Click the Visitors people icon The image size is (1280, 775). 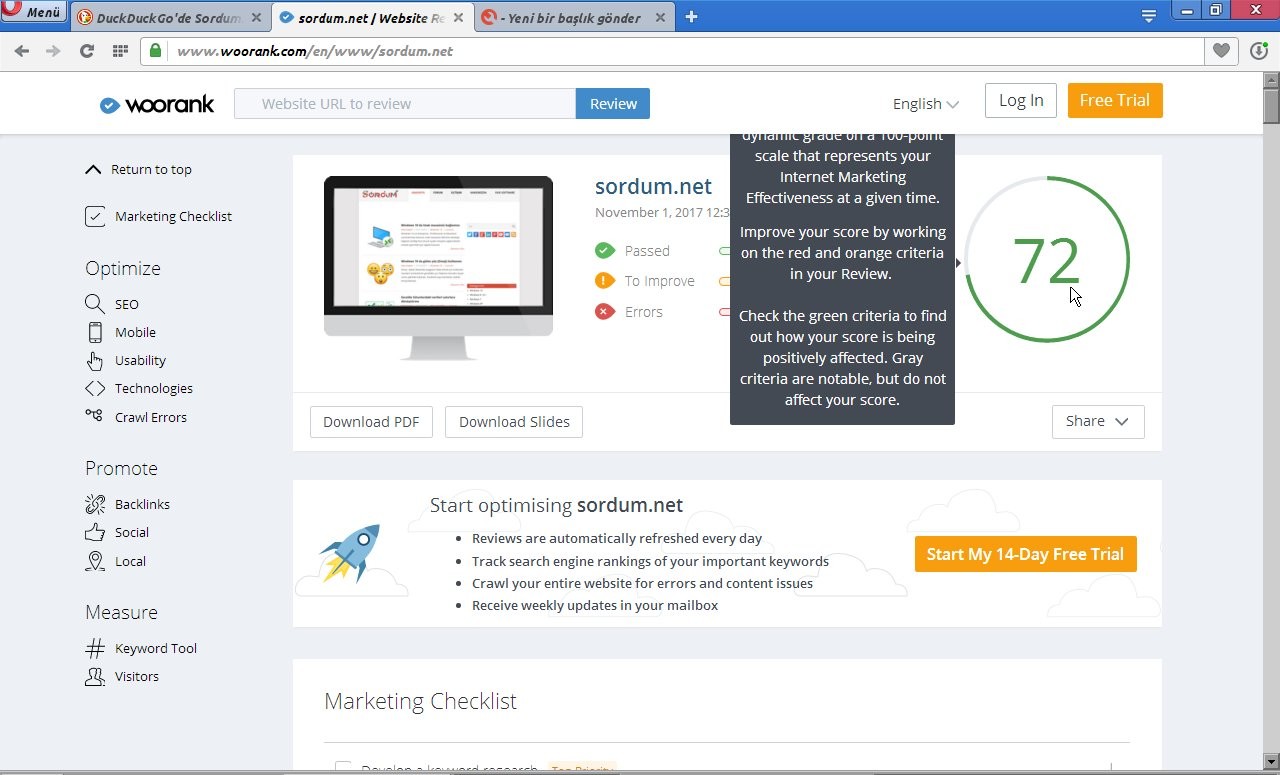pyautogui.click(x=95, y=677)
